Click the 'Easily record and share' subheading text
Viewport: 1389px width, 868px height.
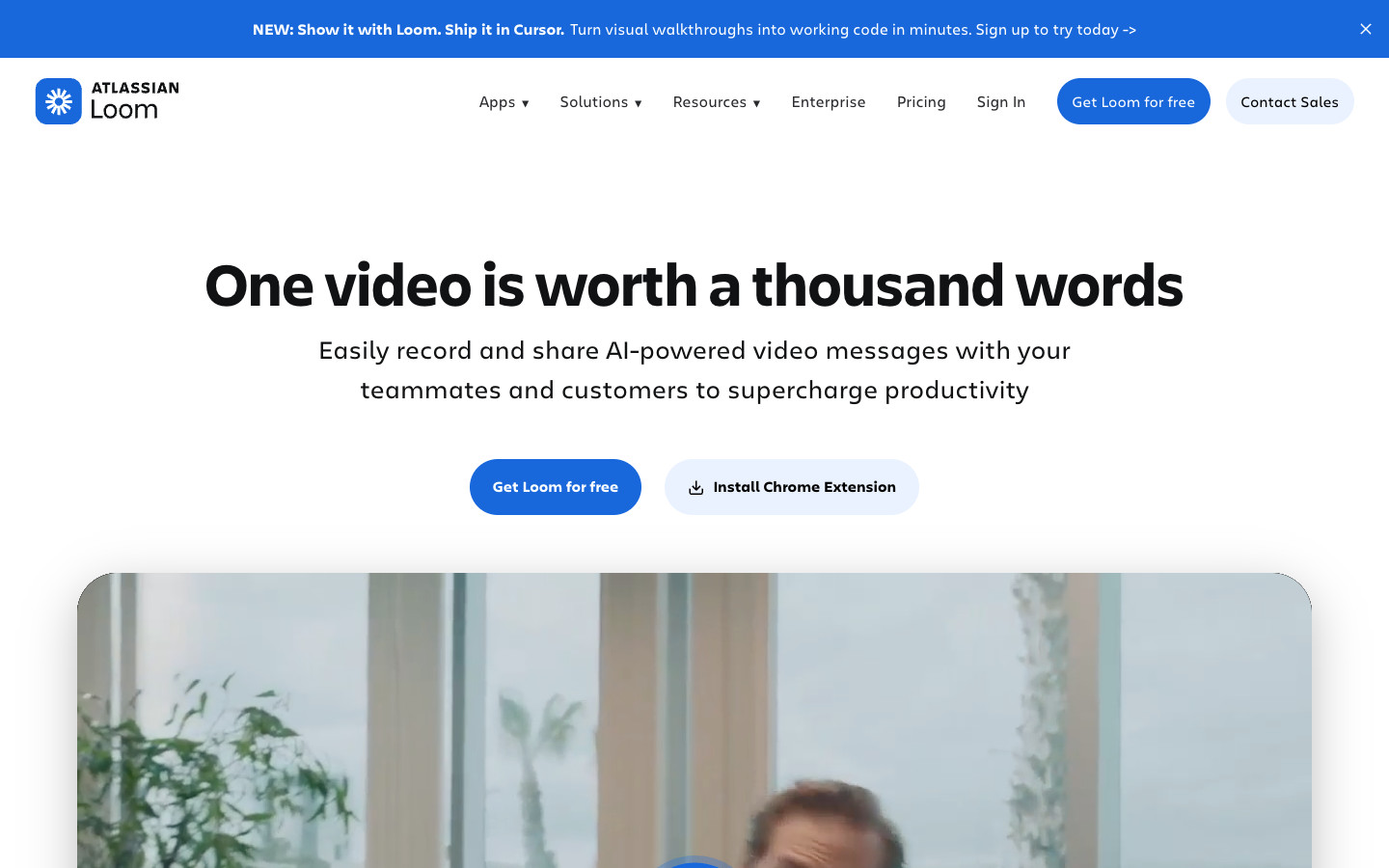pyautogui.click(x=694, y=369)
